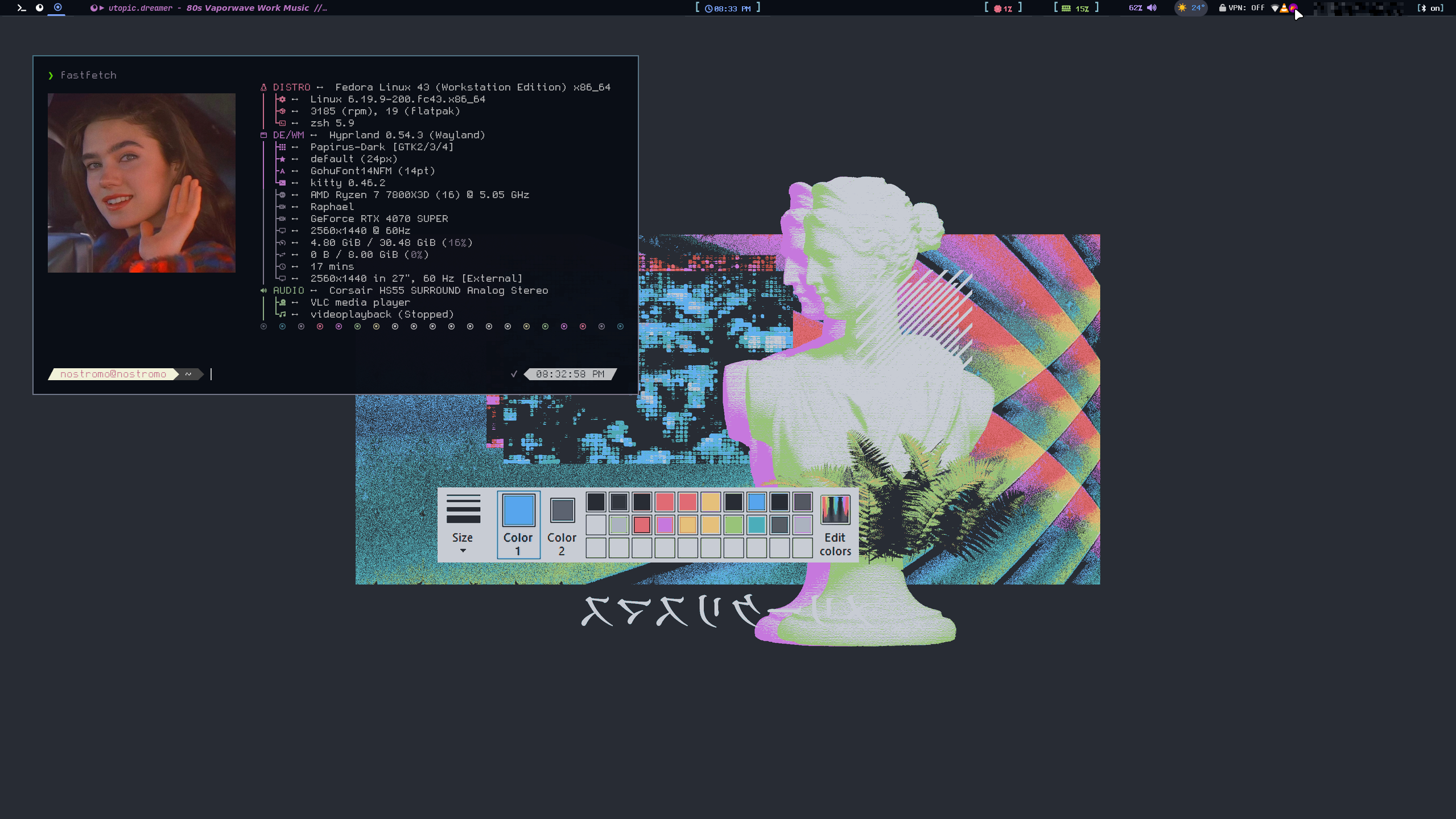
Task: Pick the purple swatch in the palette
Action: (665, 524)
